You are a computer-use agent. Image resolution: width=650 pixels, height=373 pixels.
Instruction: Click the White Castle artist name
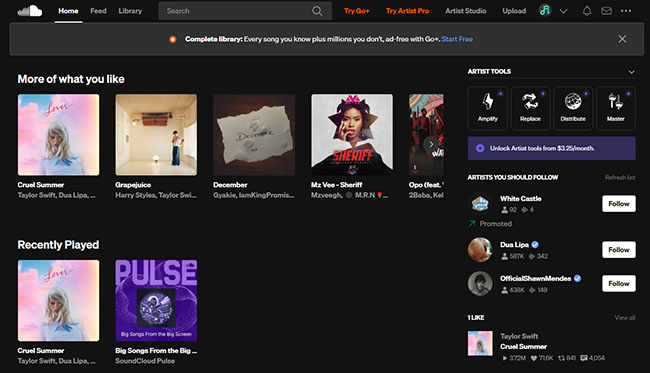(x=521, y=199)
